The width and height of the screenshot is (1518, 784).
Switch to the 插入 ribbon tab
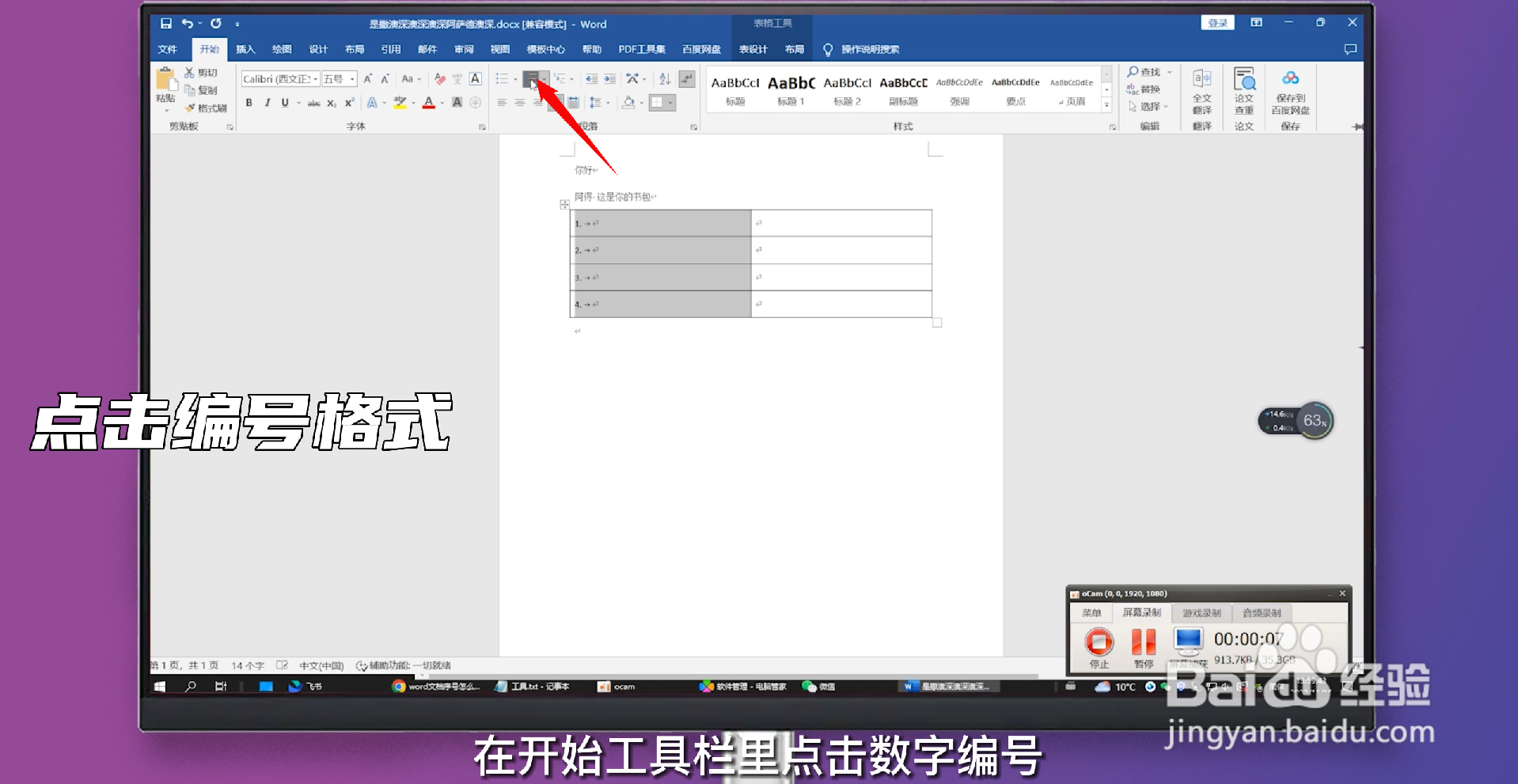click(245, 48)
